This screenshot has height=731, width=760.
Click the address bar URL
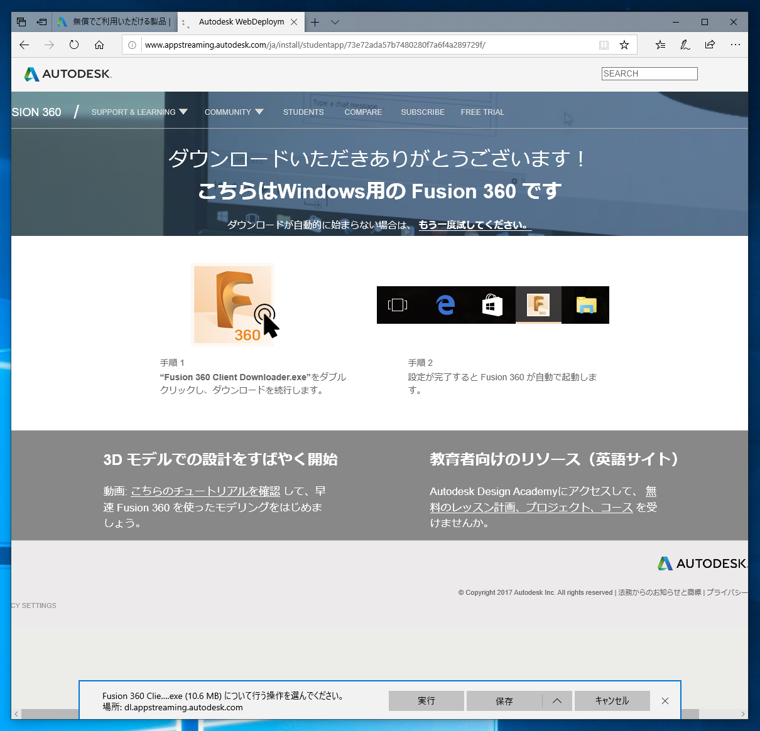click(x=315, y=45)
